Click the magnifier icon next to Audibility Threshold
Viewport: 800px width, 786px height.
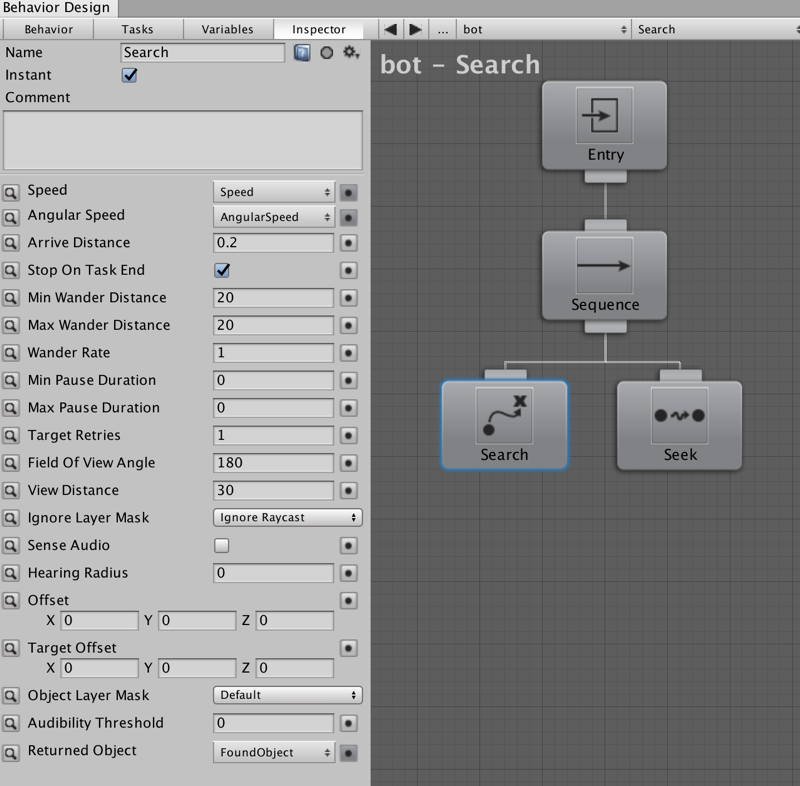pos(10,723)
